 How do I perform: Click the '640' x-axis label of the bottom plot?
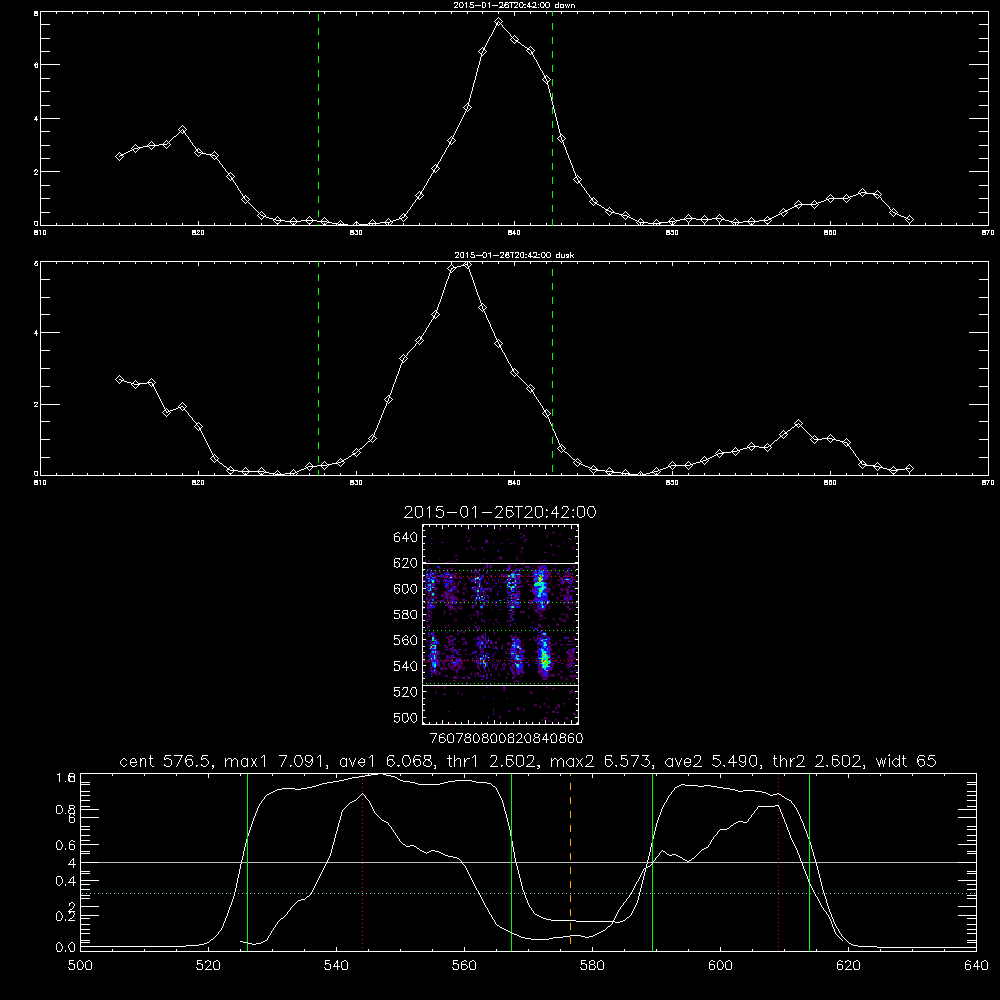pyautogui.click(x=976, y=966)
